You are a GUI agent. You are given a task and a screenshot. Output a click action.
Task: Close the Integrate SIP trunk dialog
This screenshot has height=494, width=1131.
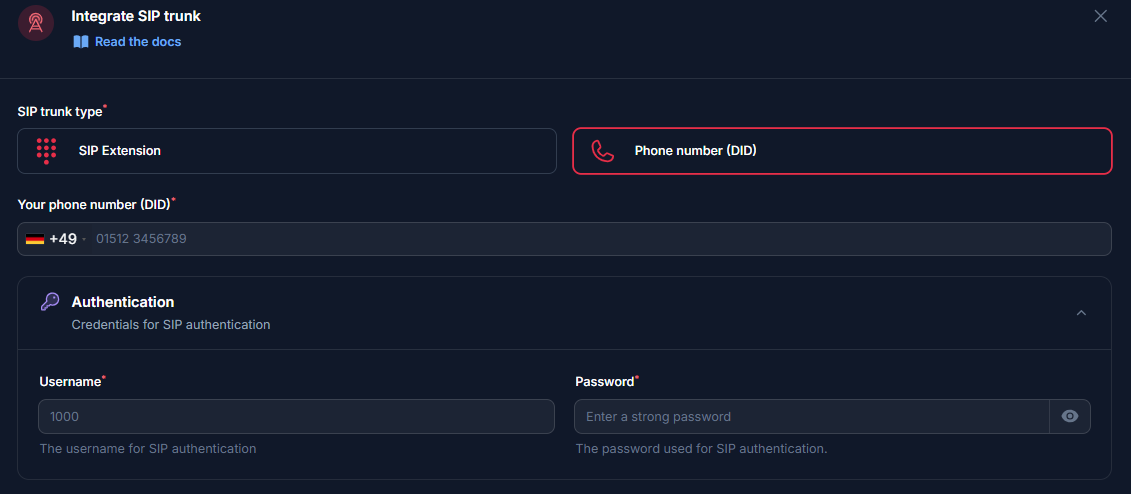pyautogui.click(x=1101, y=16)
